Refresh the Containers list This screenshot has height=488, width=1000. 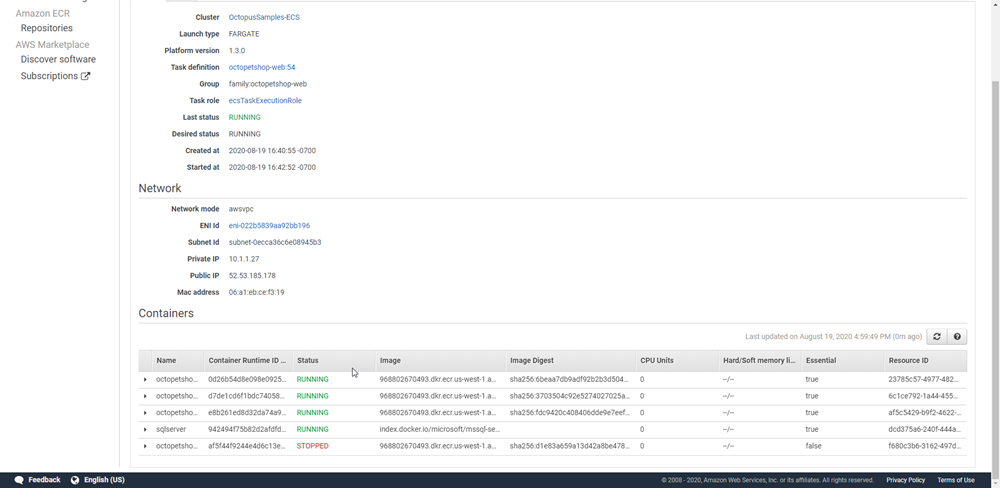[936, 337]
